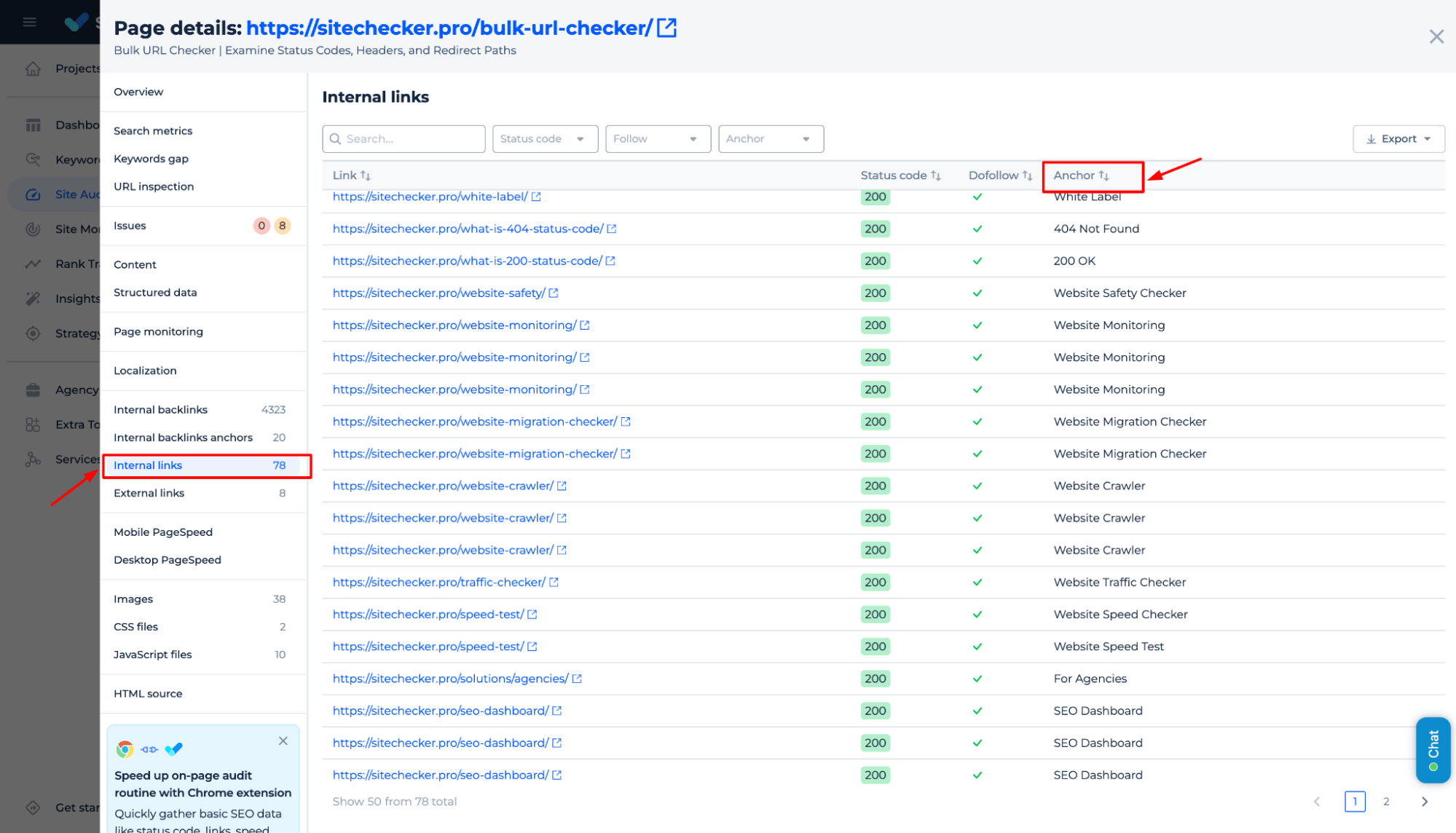Close the Page details panel
This screenshot has width=1456, height=833.
(1436, 36)
